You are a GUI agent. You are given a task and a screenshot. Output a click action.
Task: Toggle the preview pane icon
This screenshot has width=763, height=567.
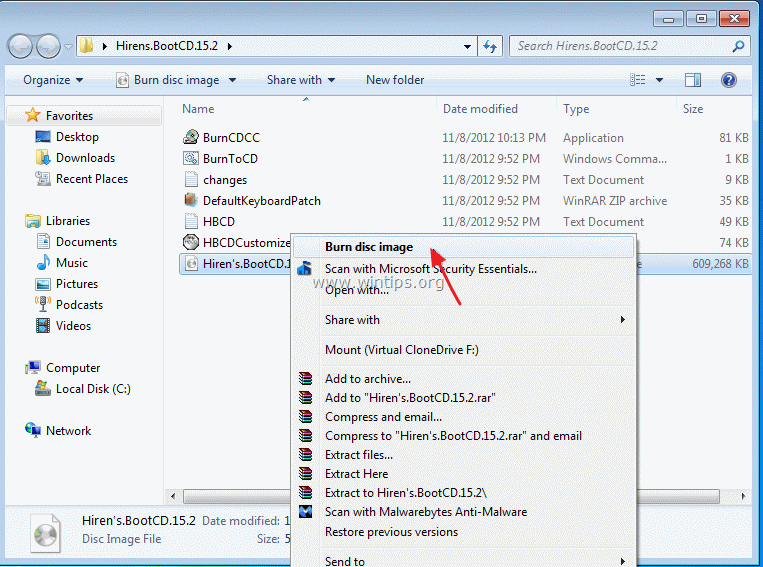692,80
